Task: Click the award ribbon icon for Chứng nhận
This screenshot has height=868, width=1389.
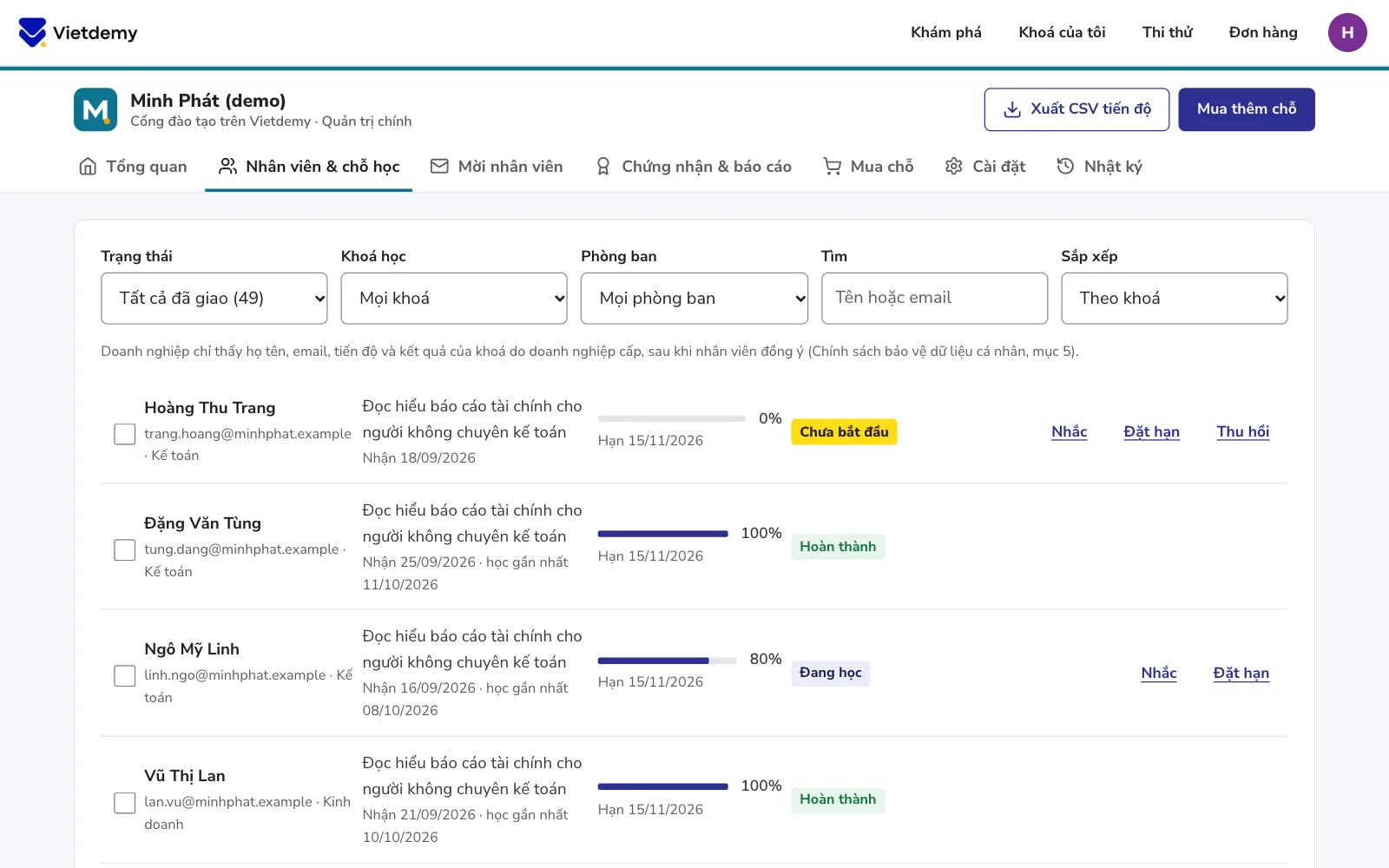Action: click(x=603, y=167)
